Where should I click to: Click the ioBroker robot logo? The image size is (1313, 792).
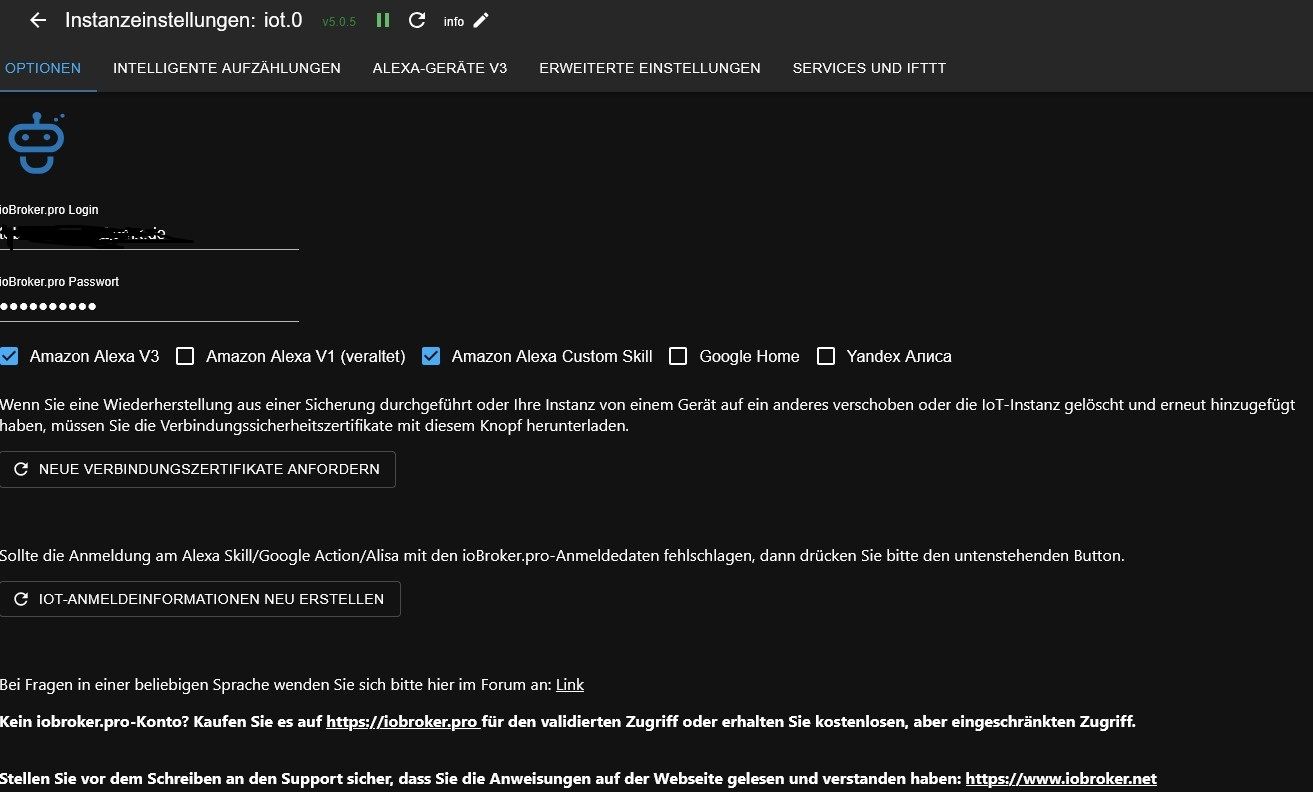[x=37, y=144]
